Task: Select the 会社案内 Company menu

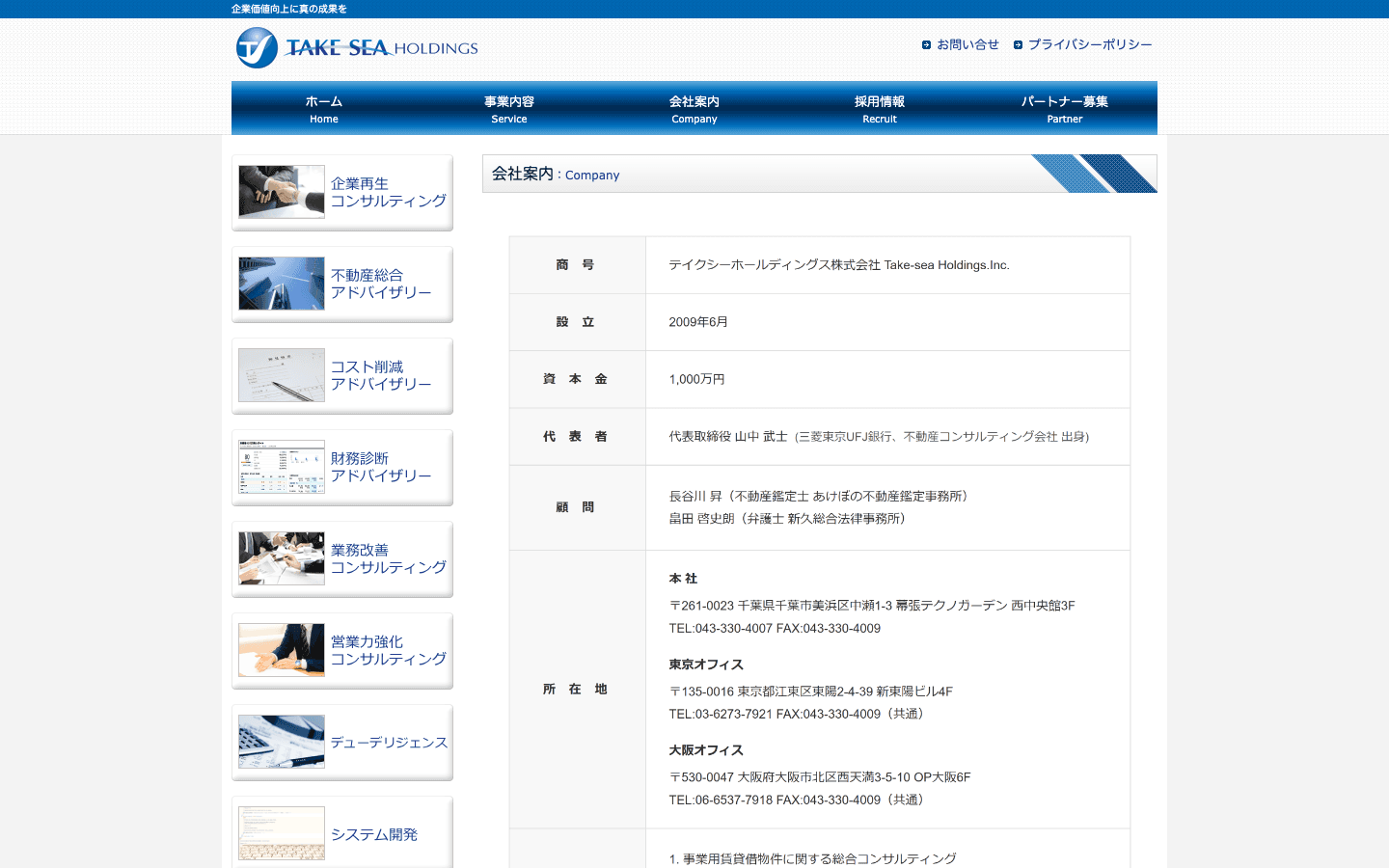Action: pyautogui.click(x=694, y=108)
